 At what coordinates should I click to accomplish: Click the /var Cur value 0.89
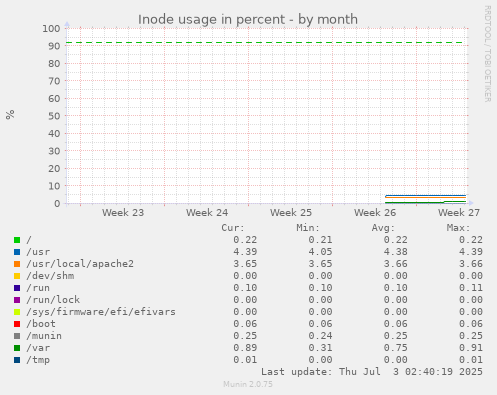click(245, 348)
